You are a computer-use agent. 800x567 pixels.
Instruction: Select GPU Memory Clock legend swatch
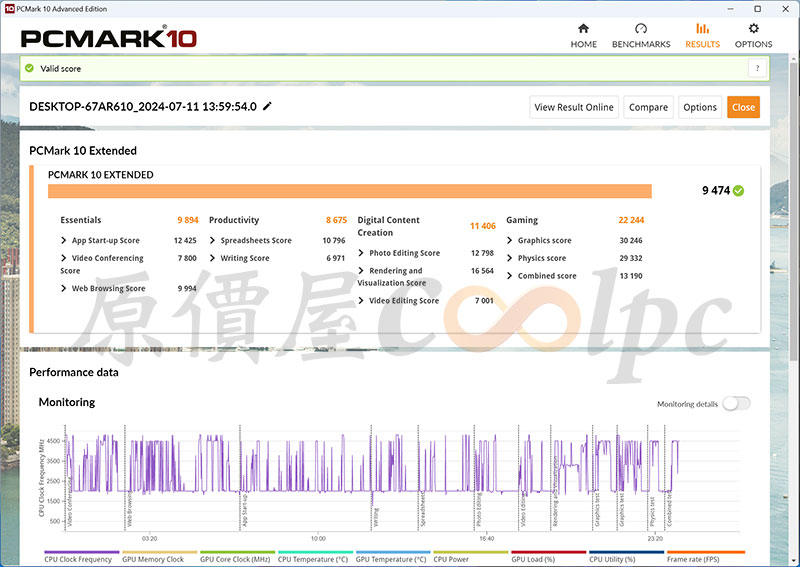159,552
